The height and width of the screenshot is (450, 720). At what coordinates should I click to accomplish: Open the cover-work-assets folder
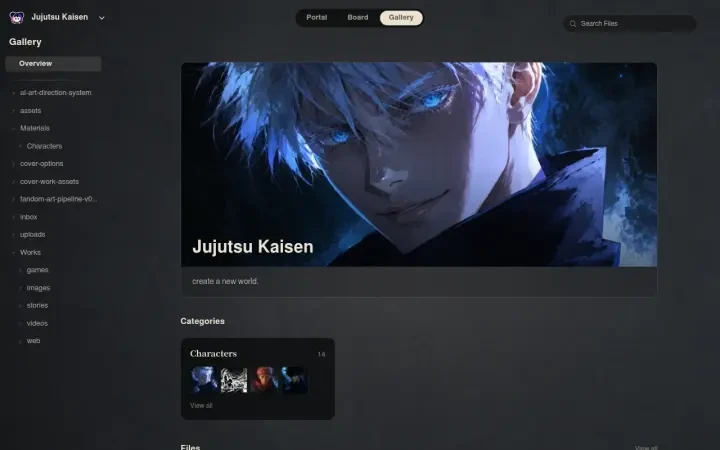point(49,182)
